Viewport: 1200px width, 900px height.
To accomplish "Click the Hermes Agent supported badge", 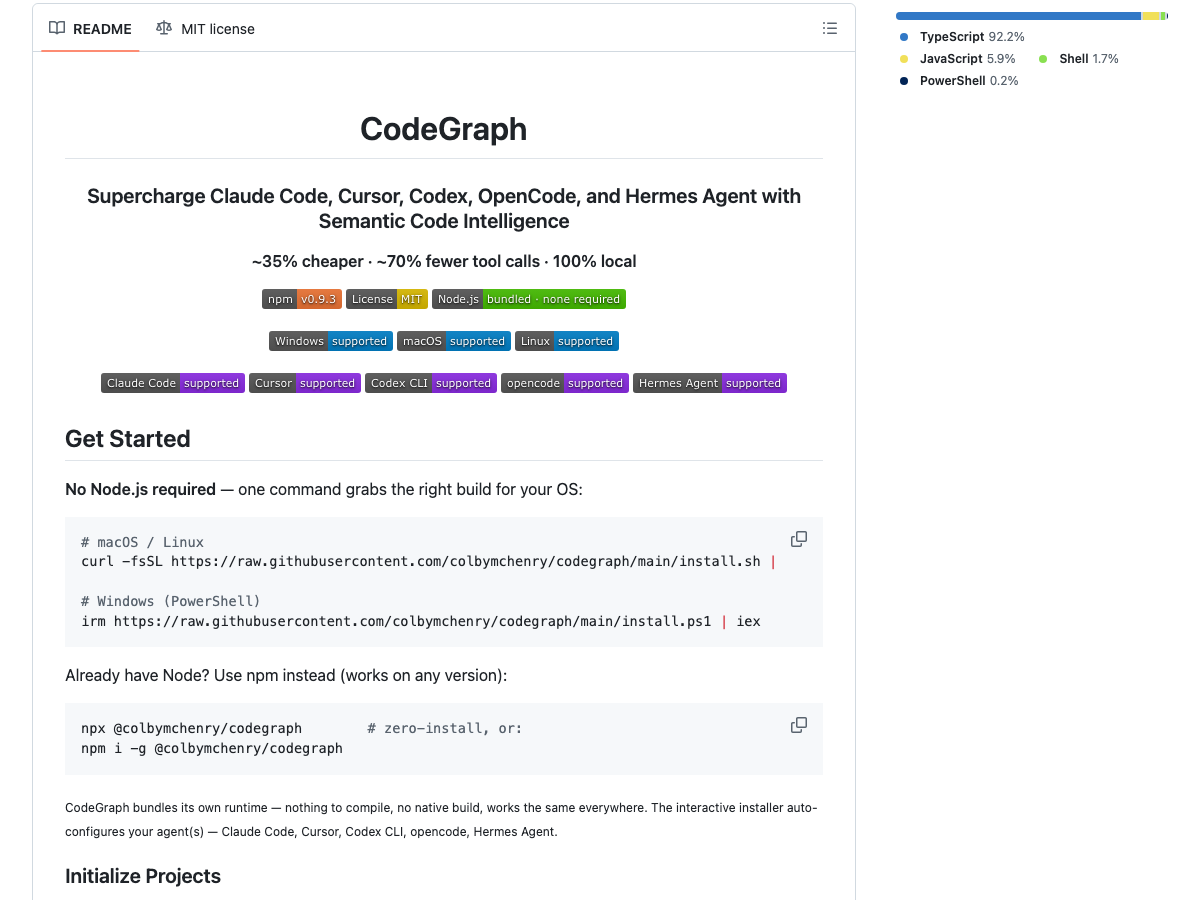I will (x=710, y=383).
